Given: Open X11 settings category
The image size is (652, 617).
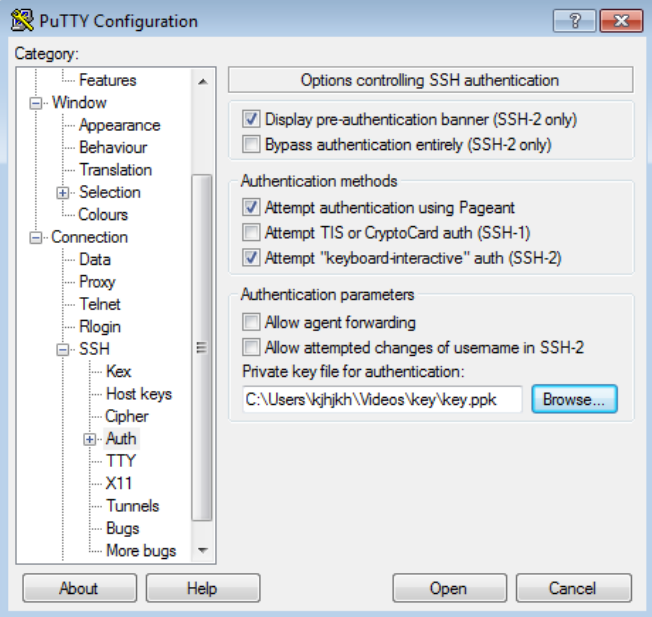Looking at the screenshot, I should (x=119, y=484).
